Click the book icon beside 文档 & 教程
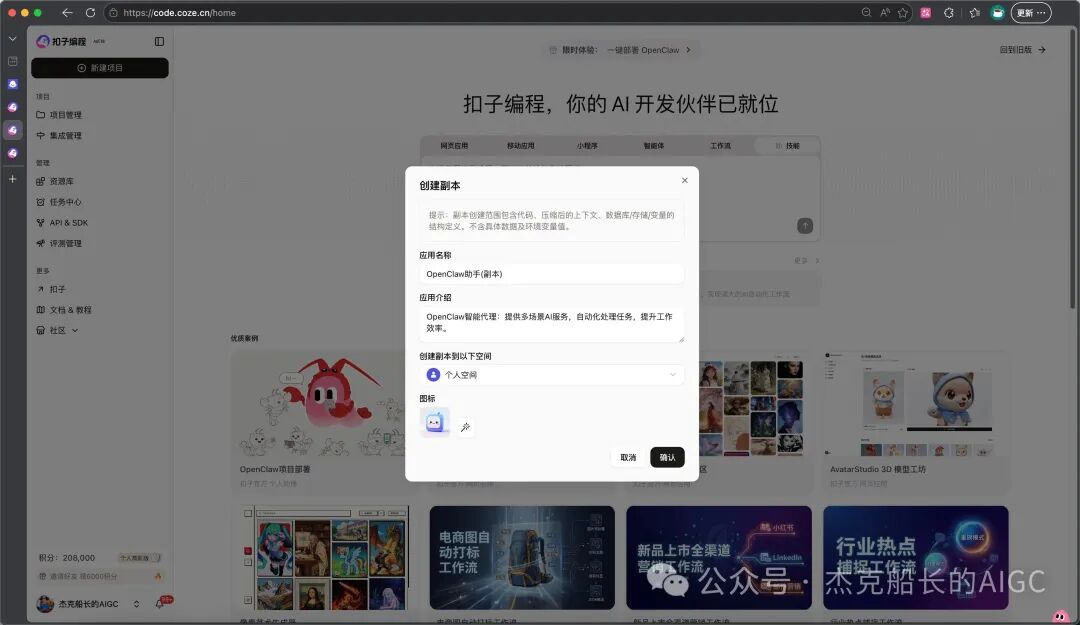This screenshot has height=625, width=1080. pyautogui.click(x=41, y=310)
